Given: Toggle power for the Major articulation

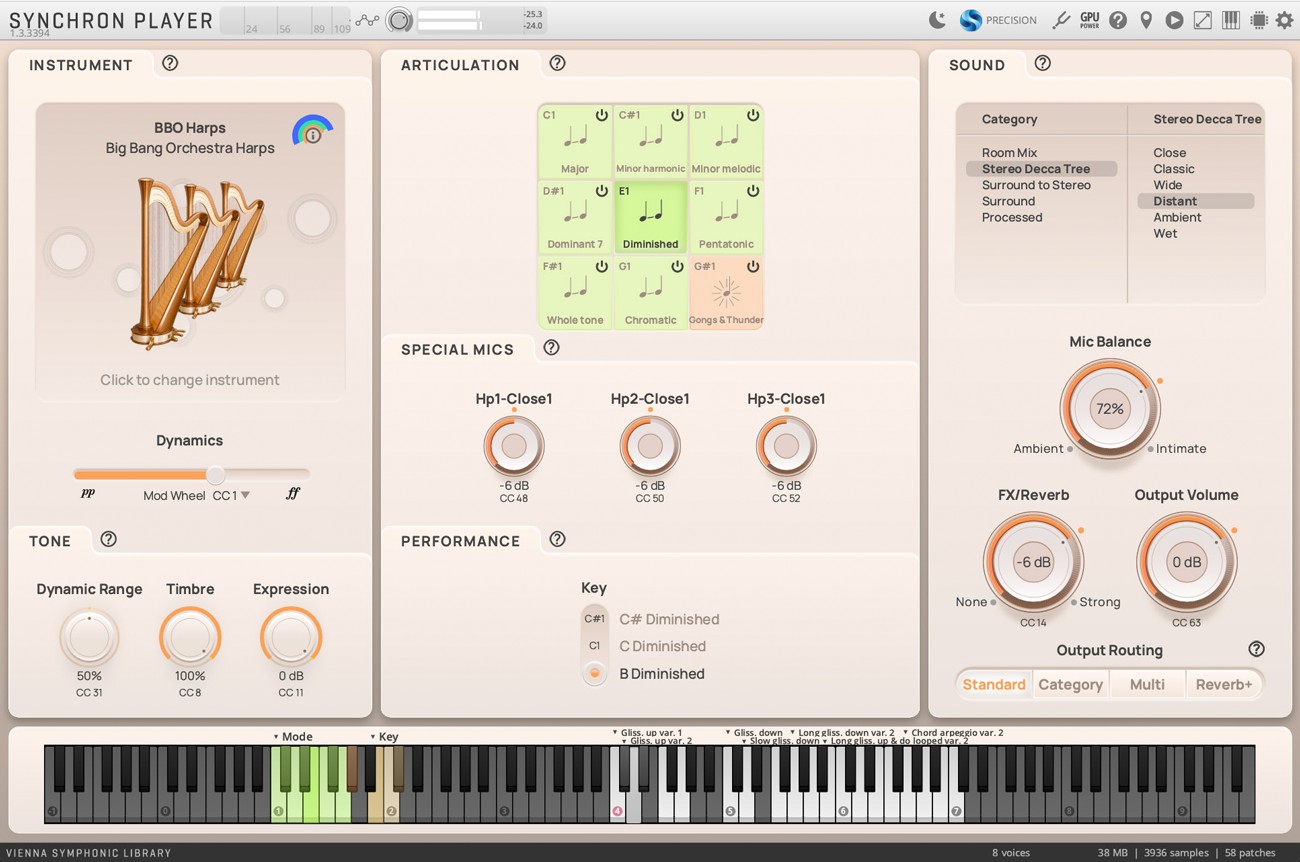Looking at the screenshot, I should [x=601, y=115].
